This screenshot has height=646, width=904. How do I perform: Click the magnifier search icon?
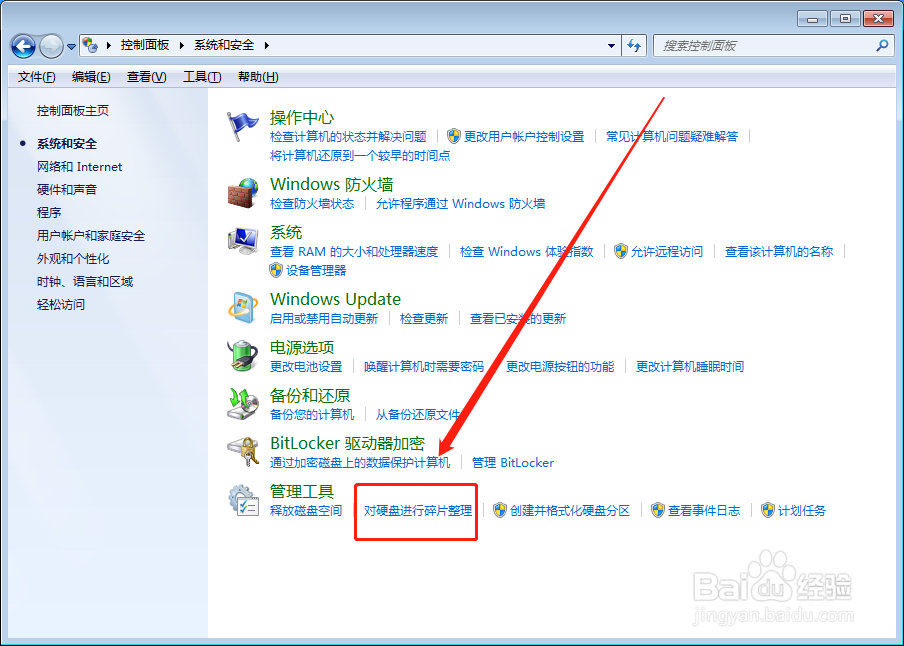tap(882, 45)
